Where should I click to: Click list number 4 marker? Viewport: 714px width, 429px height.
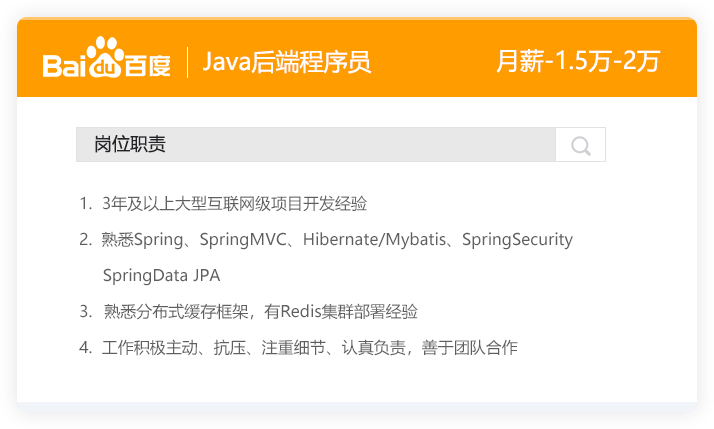(x=85, y=347)
